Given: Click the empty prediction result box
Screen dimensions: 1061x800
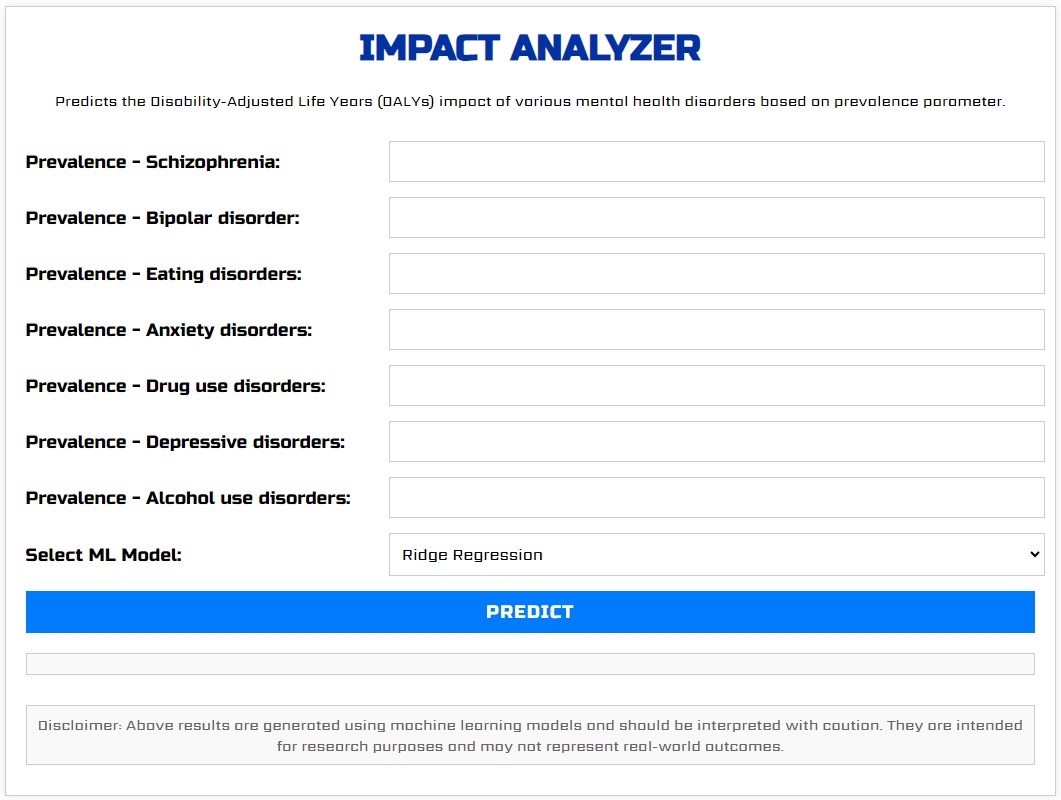Looking at the screenshot, I should coord(530,664).
